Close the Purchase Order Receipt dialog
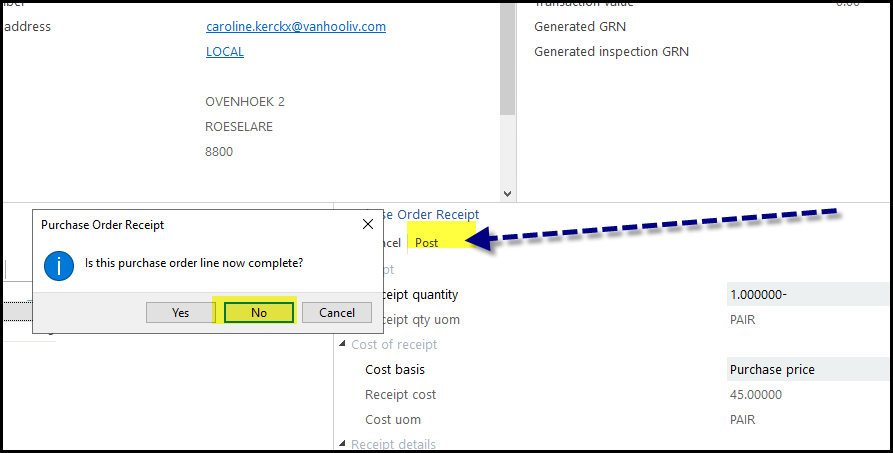Image resolution: width=893 pixels, height=453 pixels. tap(367, 225)
